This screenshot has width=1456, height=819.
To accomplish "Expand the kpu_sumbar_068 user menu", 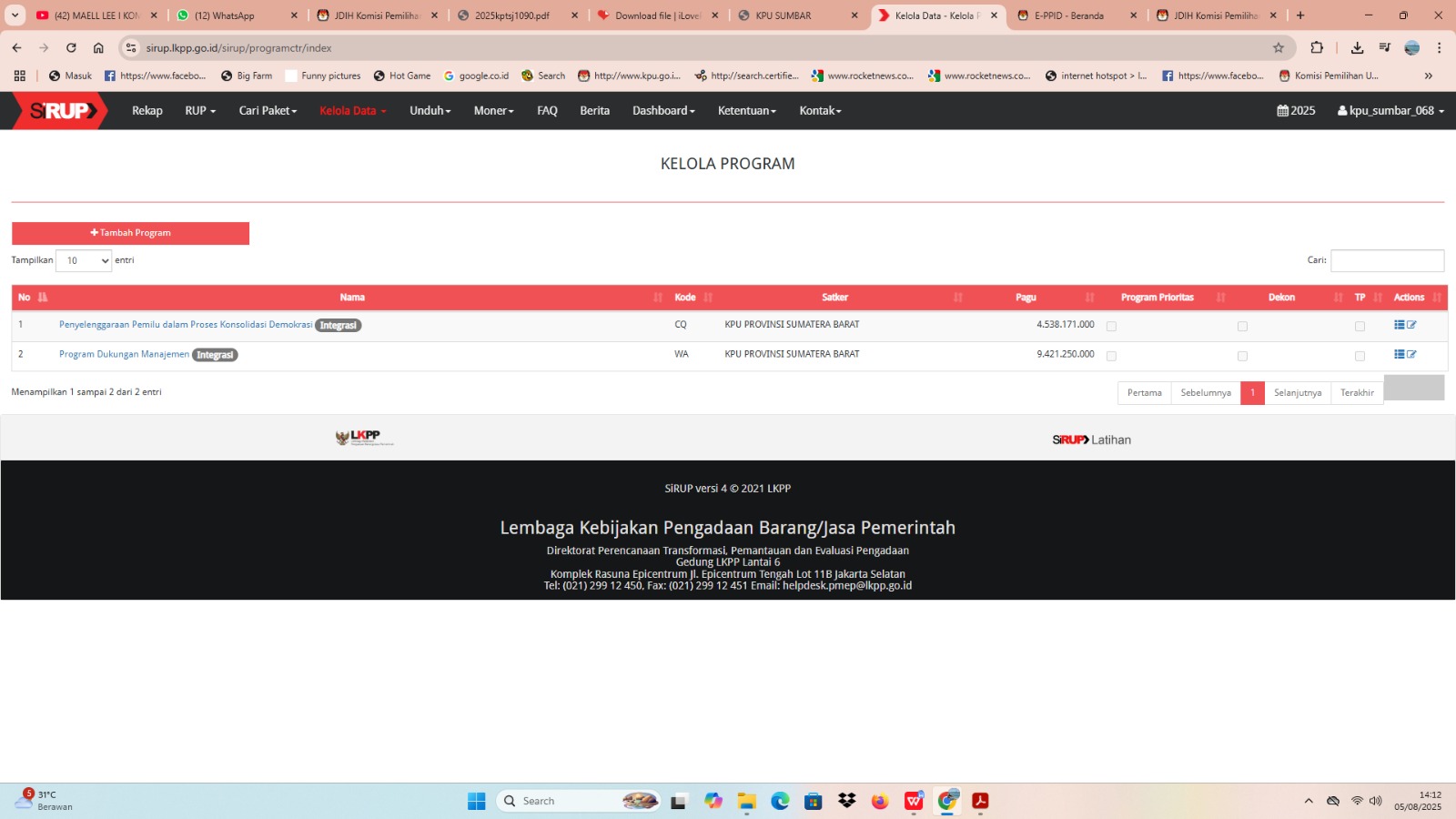I will [x=1390, y=111].
